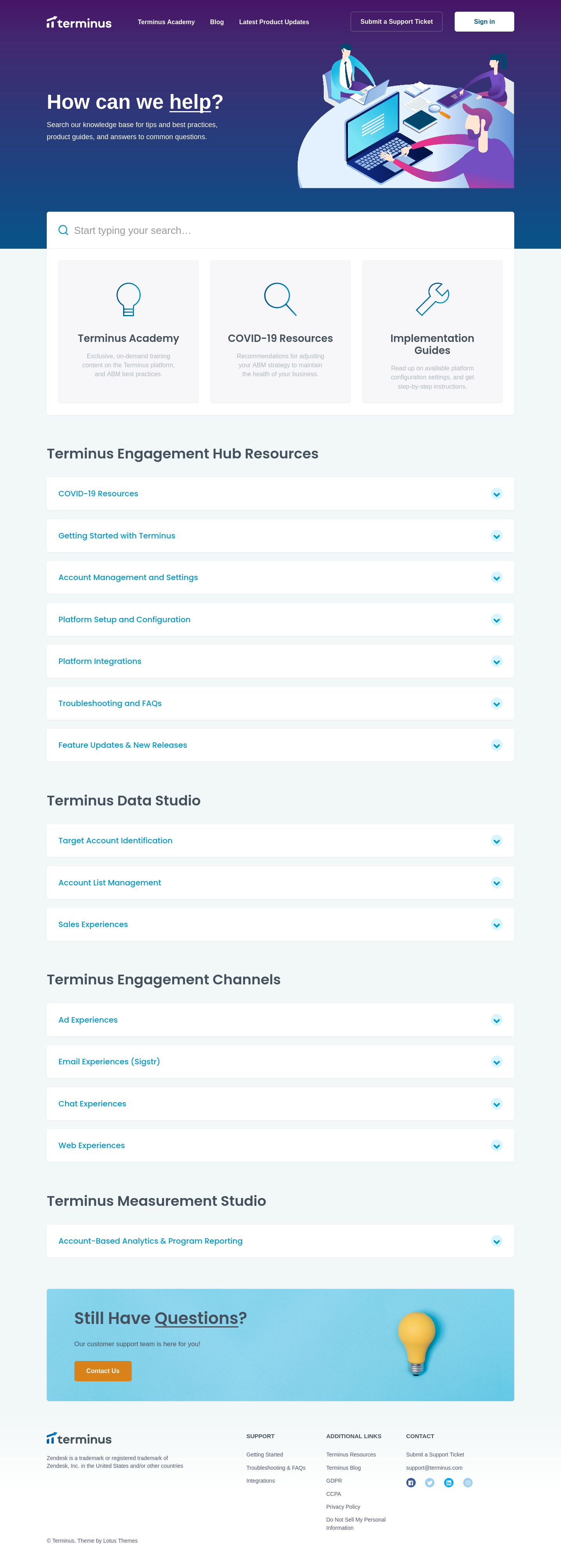This screenshot has height=1568, width=561.
Task: Open the Facebook social icon in footer
Action: coord(411,1482)
